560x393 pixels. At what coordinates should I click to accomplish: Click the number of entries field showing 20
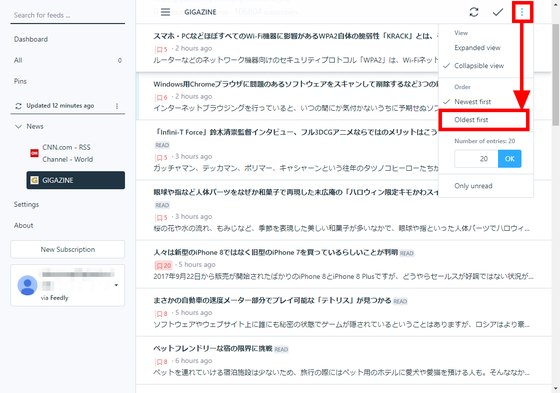(476, 159)
